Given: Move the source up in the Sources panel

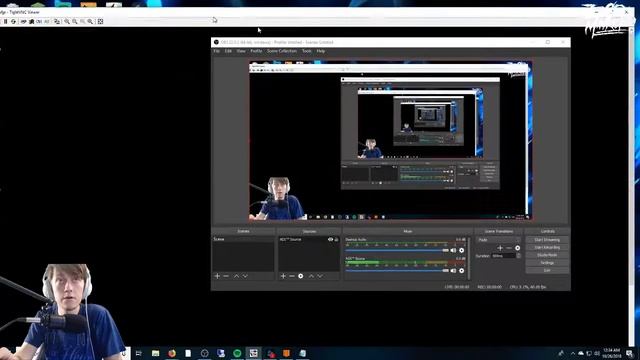Looking at the screenshot, I should (x=311, y=276).
